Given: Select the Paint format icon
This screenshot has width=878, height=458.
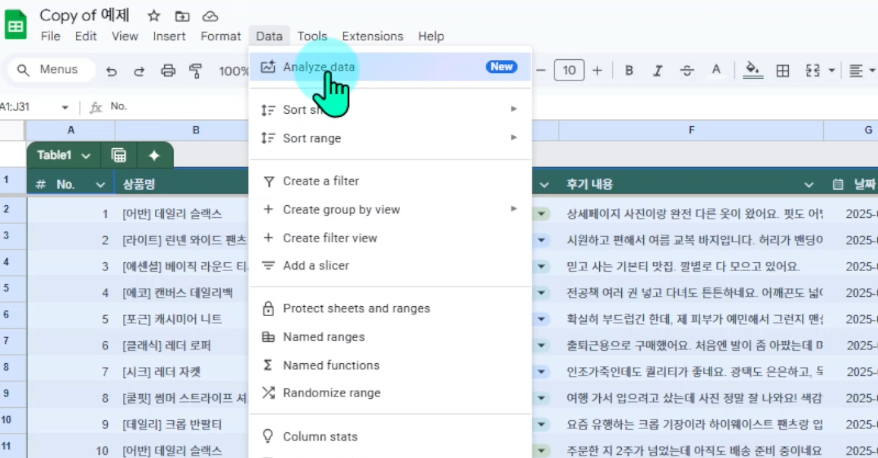Looking at the screenshot, I should pos(195,71).
